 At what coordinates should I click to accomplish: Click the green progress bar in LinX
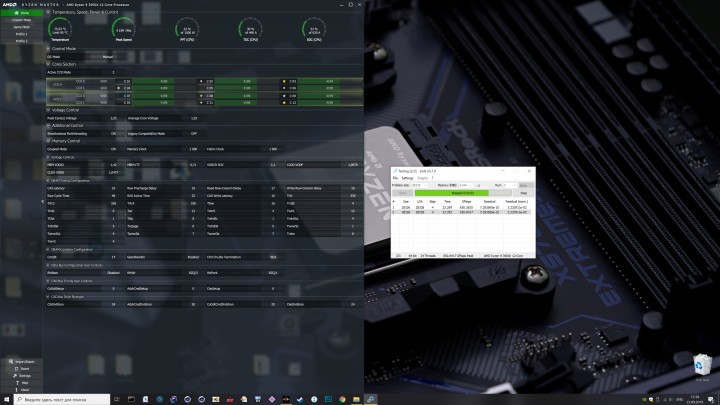pyautogui.click(x=451, y=193)
